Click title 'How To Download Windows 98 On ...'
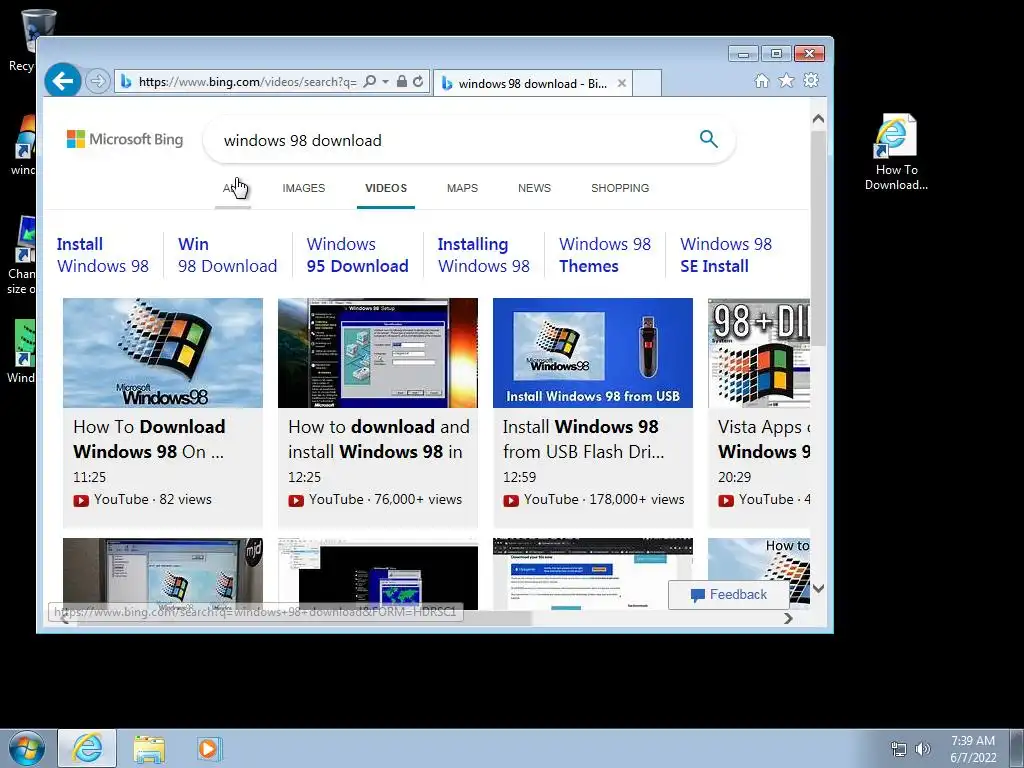 149,439
